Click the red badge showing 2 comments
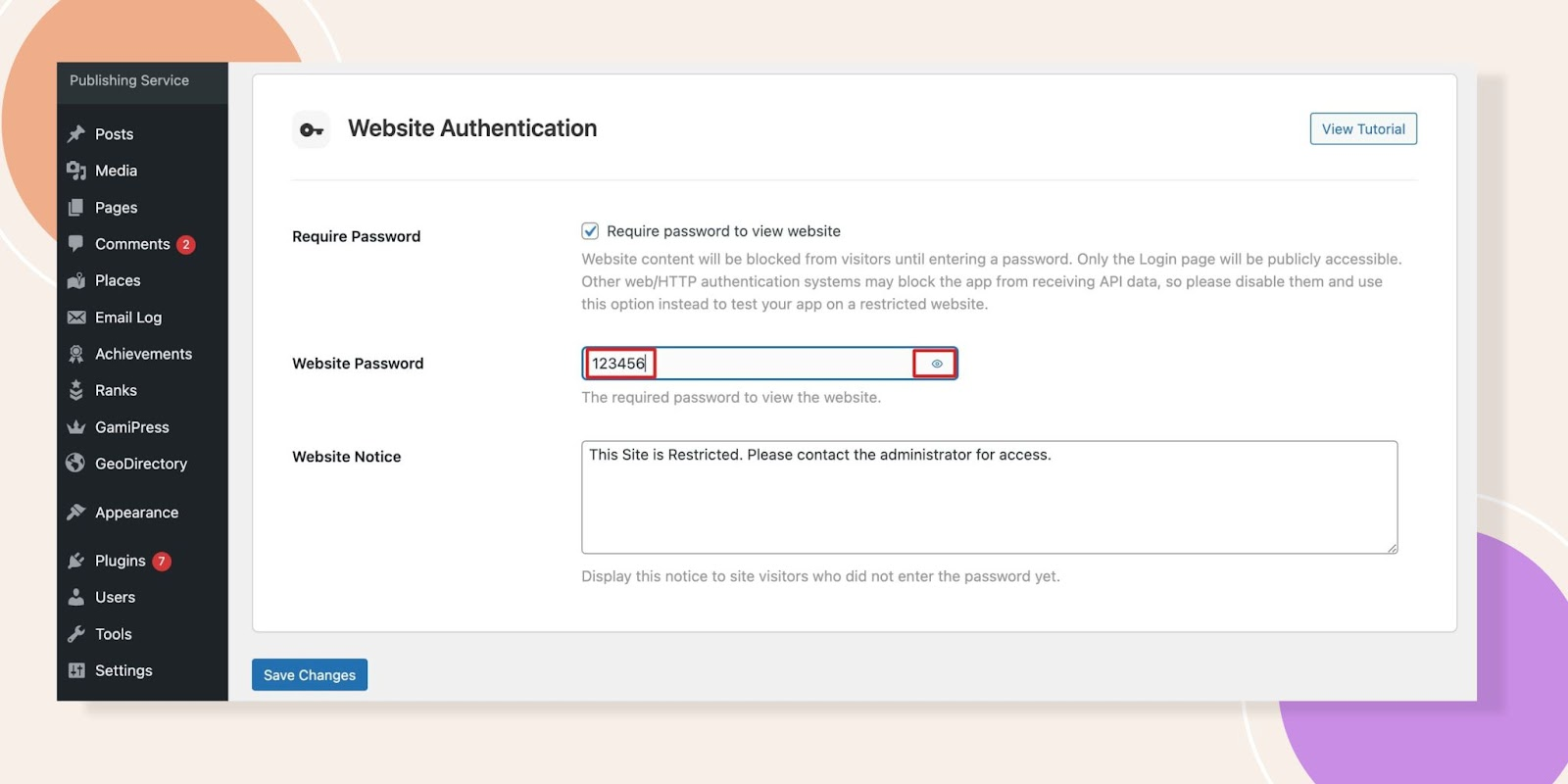This screenshot has height=784, width=1568. (185, 245)
